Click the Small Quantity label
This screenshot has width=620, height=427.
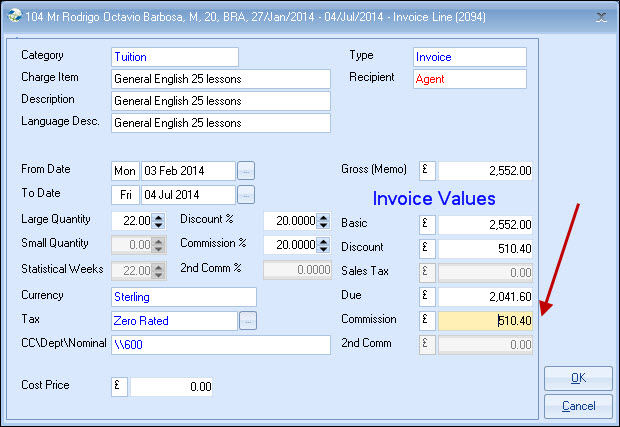click(x=55, y=243)
